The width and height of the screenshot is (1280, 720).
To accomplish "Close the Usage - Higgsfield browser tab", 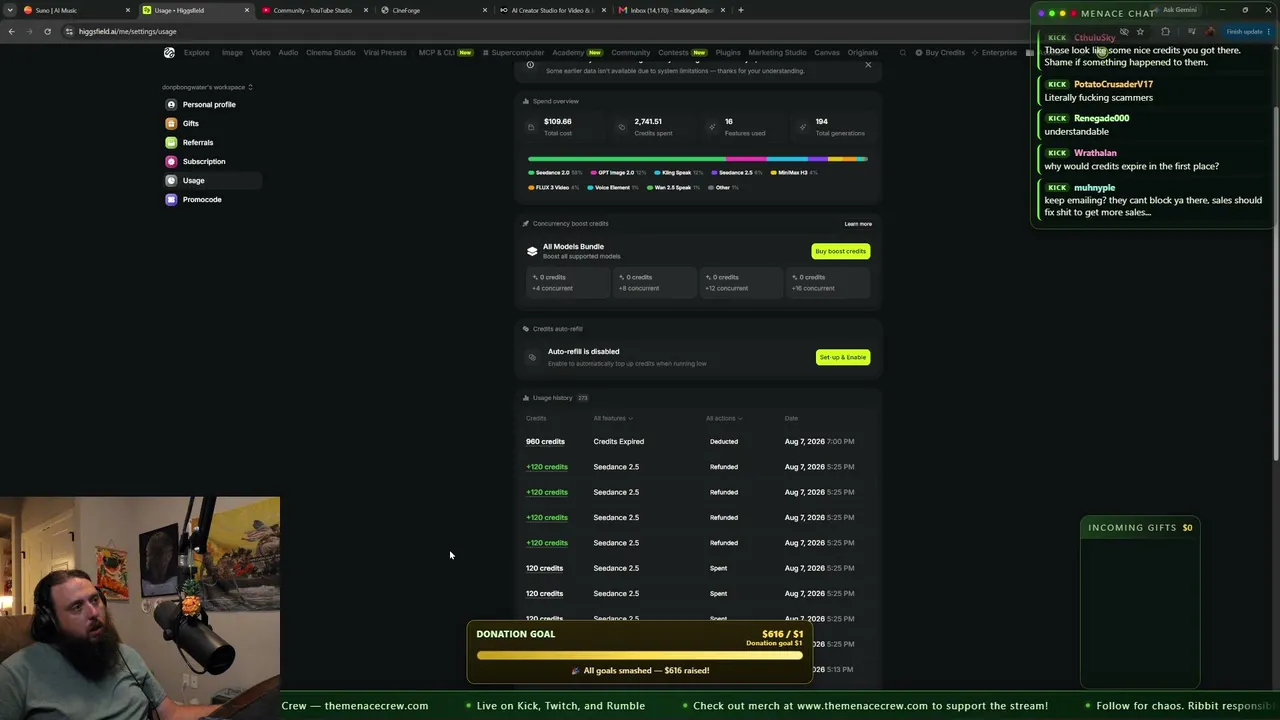I will coord(246,10).
